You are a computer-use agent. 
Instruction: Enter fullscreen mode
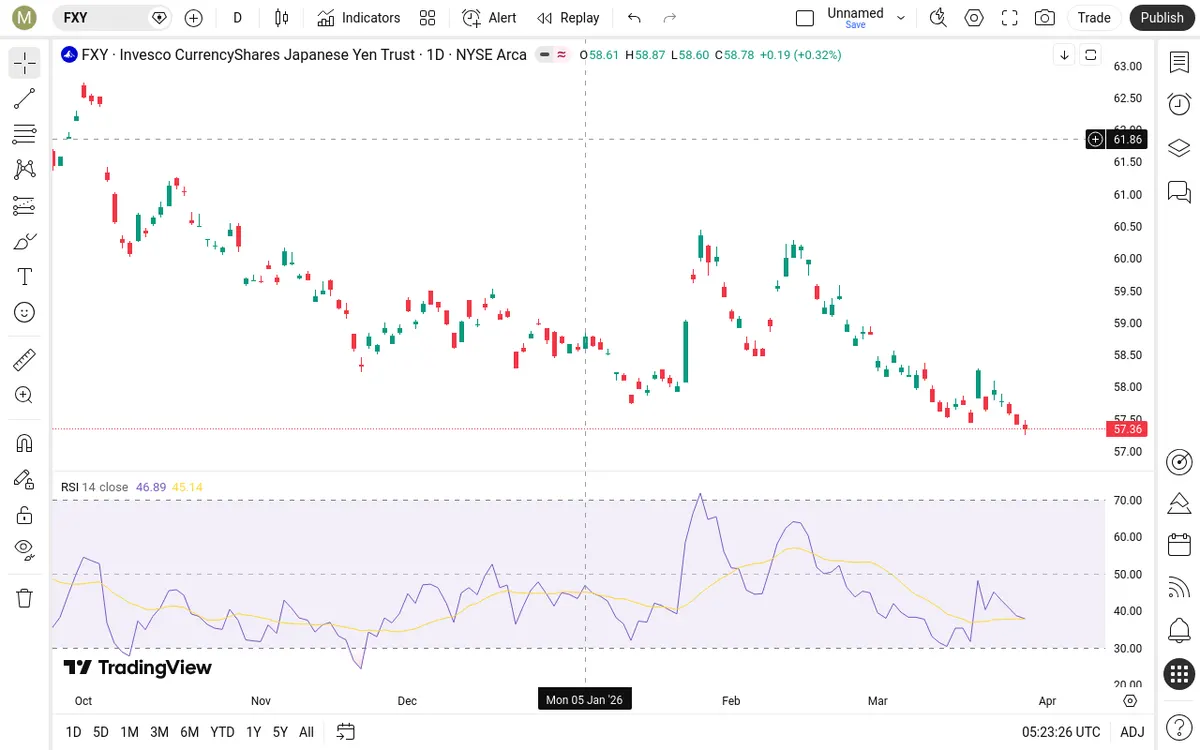pyautogui.click(x=1009, y=17)
